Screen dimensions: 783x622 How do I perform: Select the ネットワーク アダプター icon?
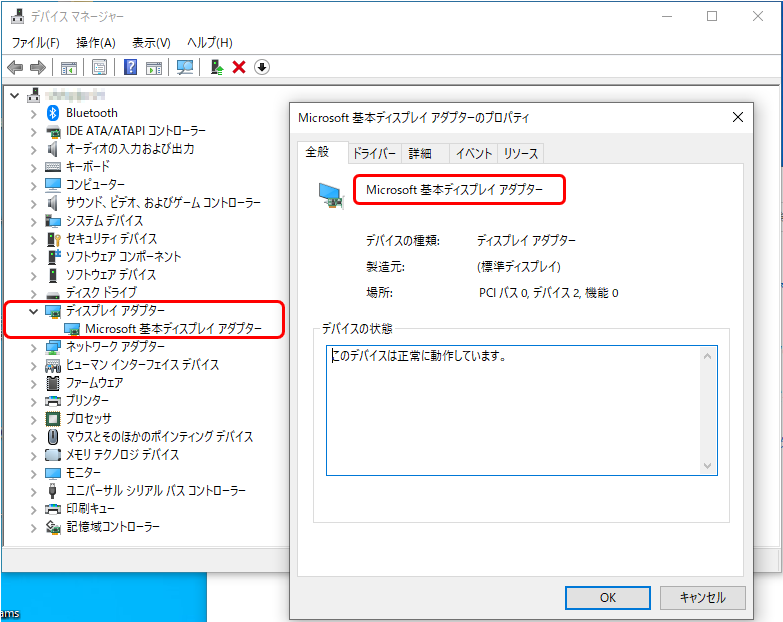53,347
